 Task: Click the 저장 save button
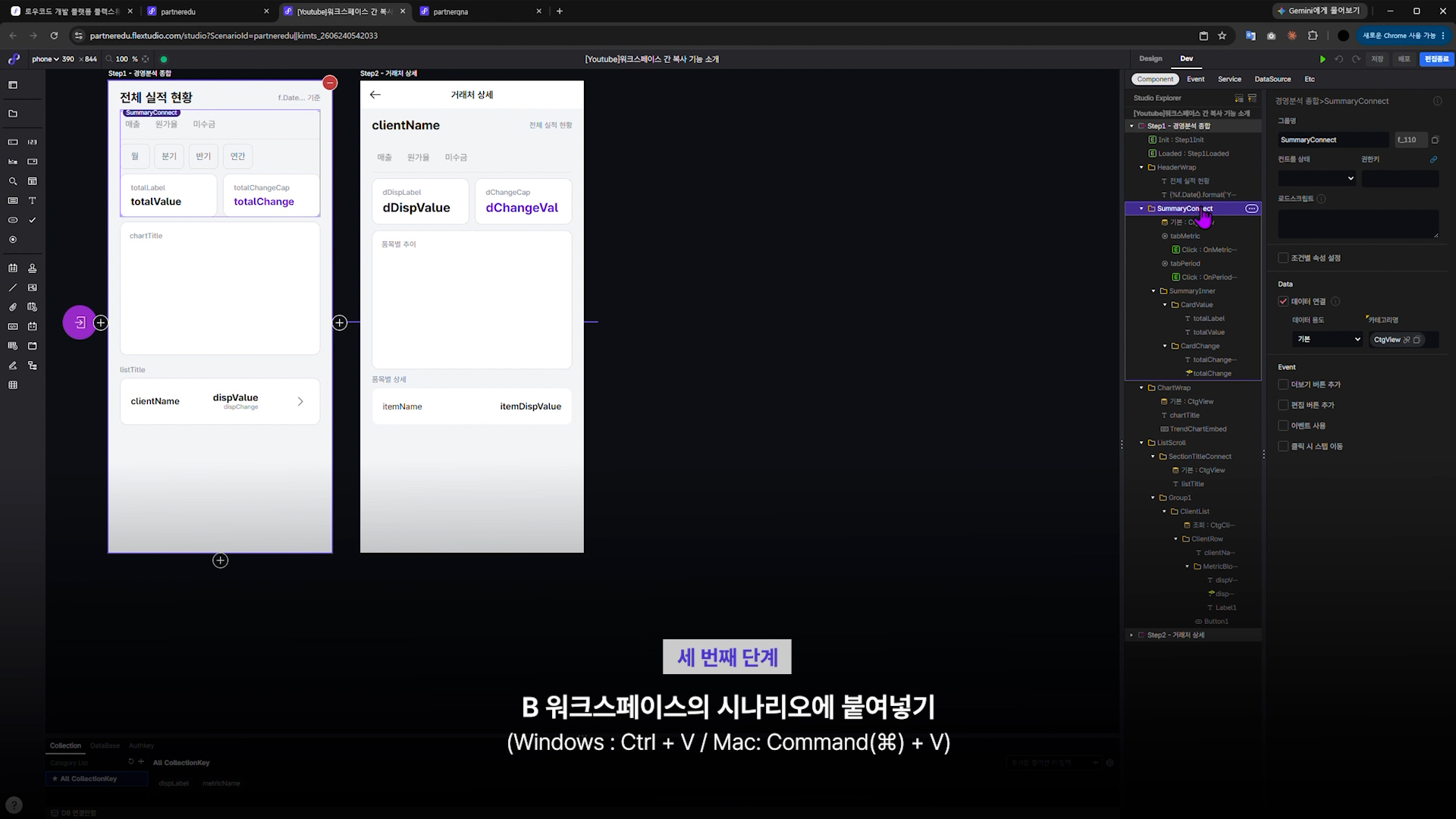tap(1377, 59)
